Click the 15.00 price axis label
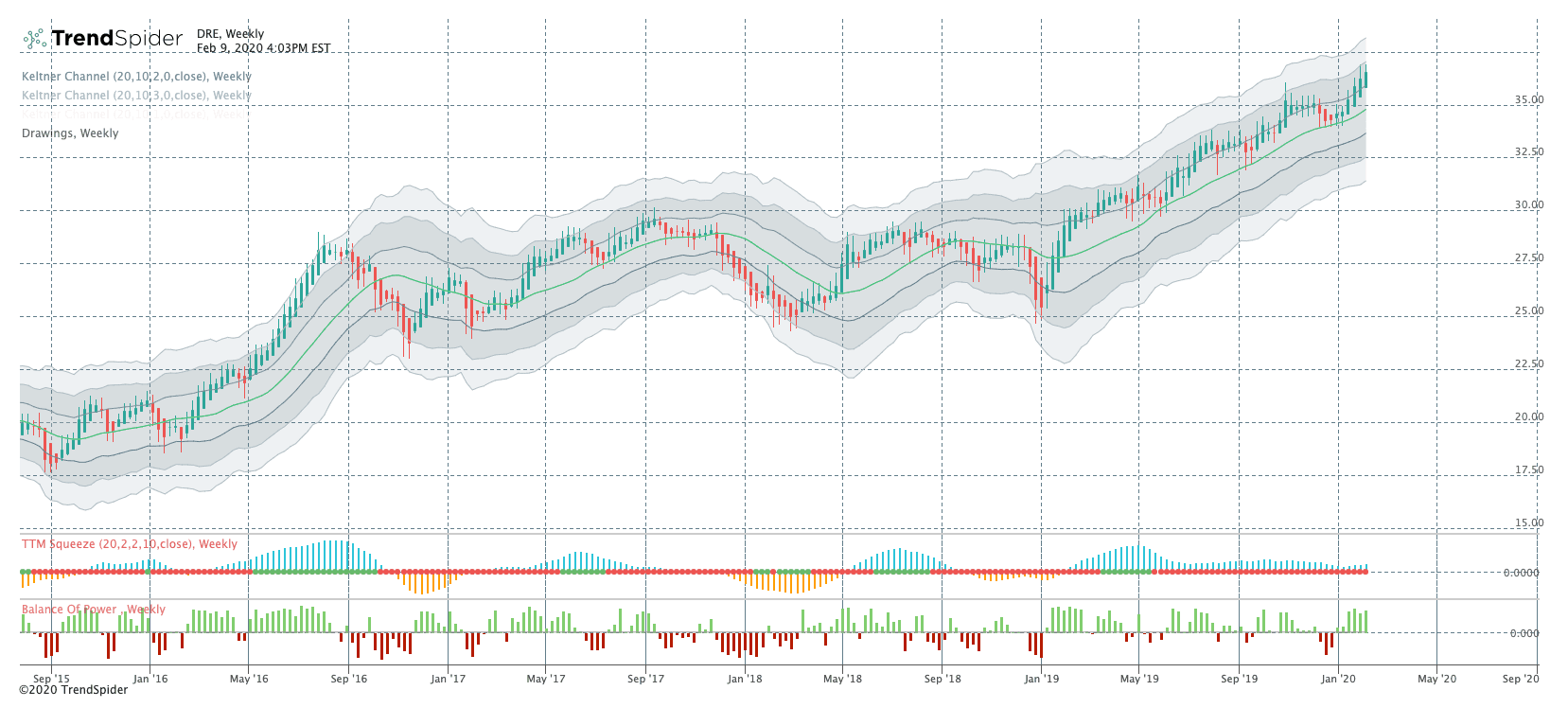Screen dimensions: 1568x708 pos(1529,522)
